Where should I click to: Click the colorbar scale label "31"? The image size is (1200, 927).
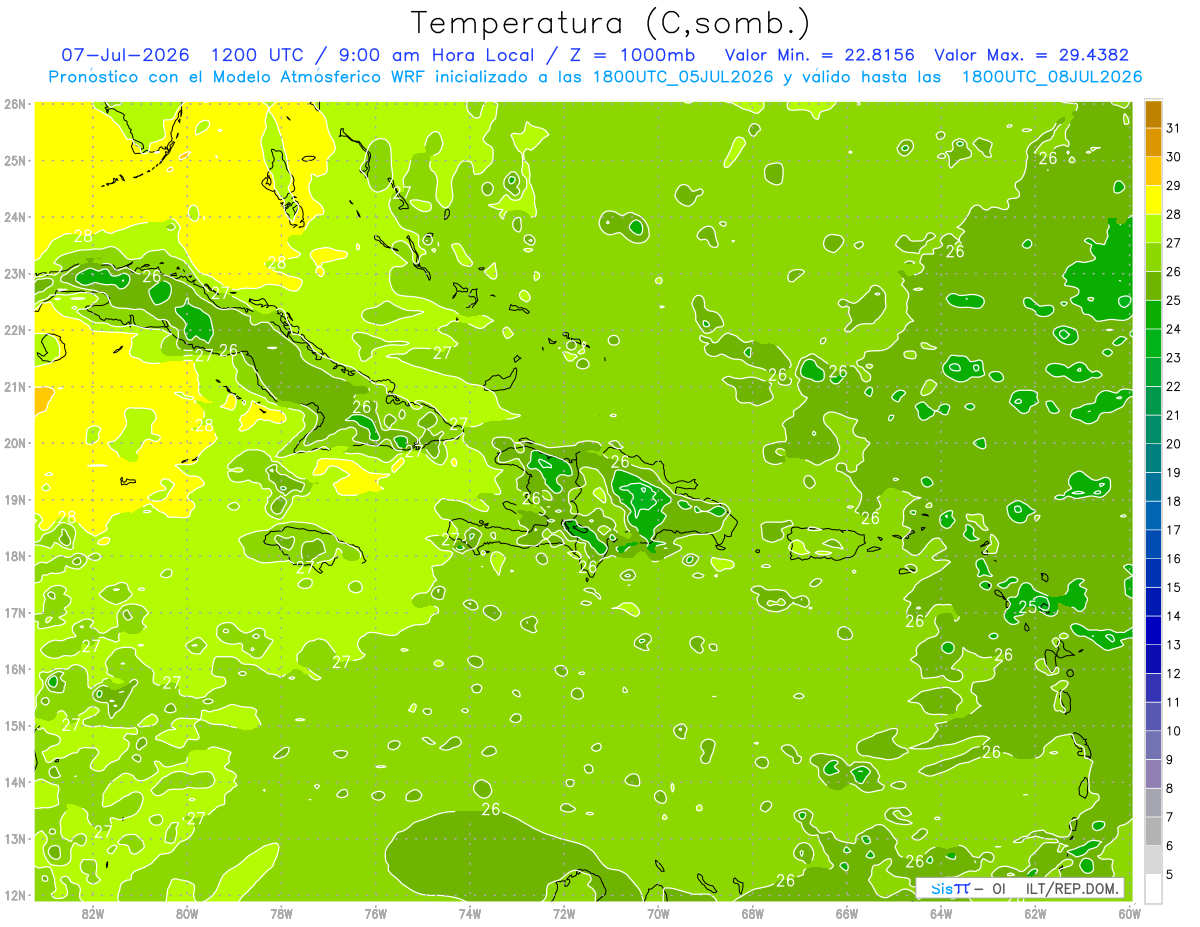(1173, 128)
